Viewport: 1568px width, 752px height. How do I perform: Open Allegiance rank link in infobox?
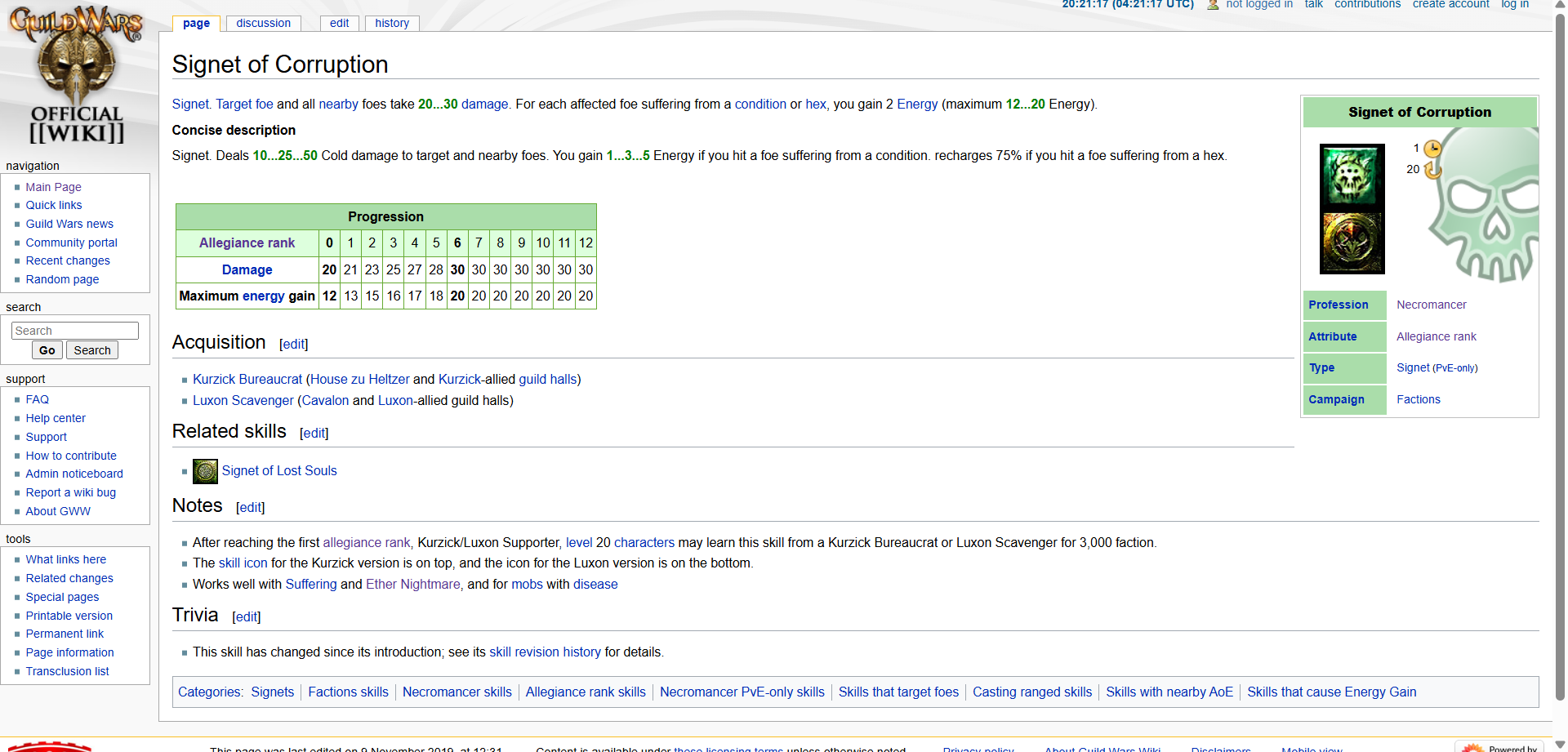click(1436, 336)
